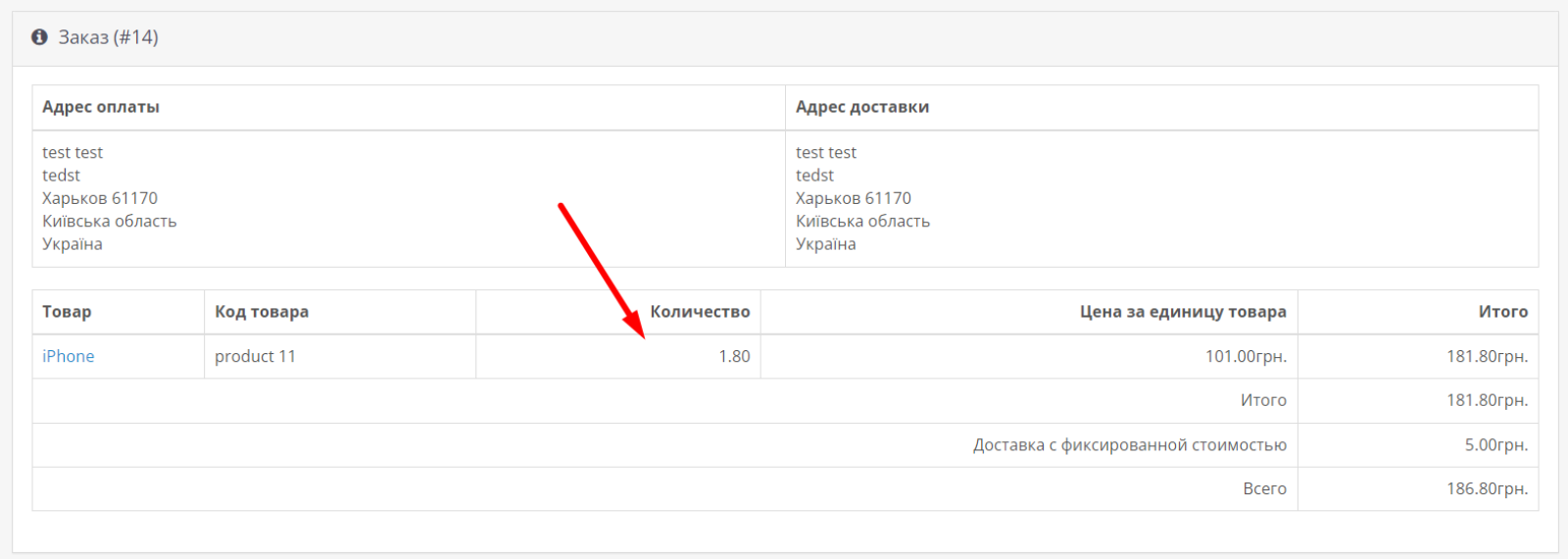Click the Доставка с фиксированной стоимостью label
1568x560 pixels.
[x=1130, y=444]
